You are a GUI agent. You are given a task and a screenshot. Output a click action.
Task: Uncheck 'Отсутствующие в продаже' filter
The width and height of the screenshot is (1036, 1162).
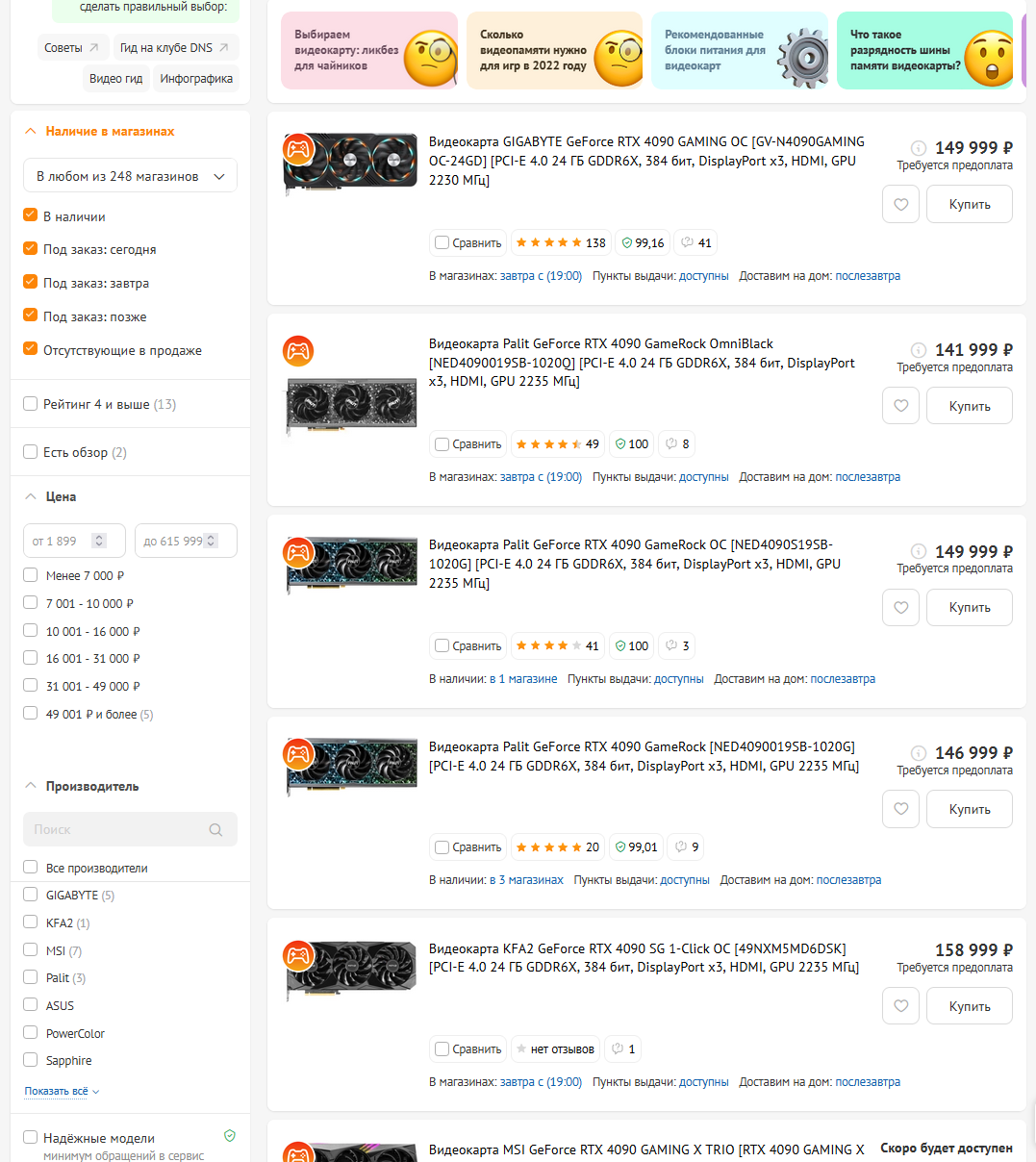click(x=30, y=349)
